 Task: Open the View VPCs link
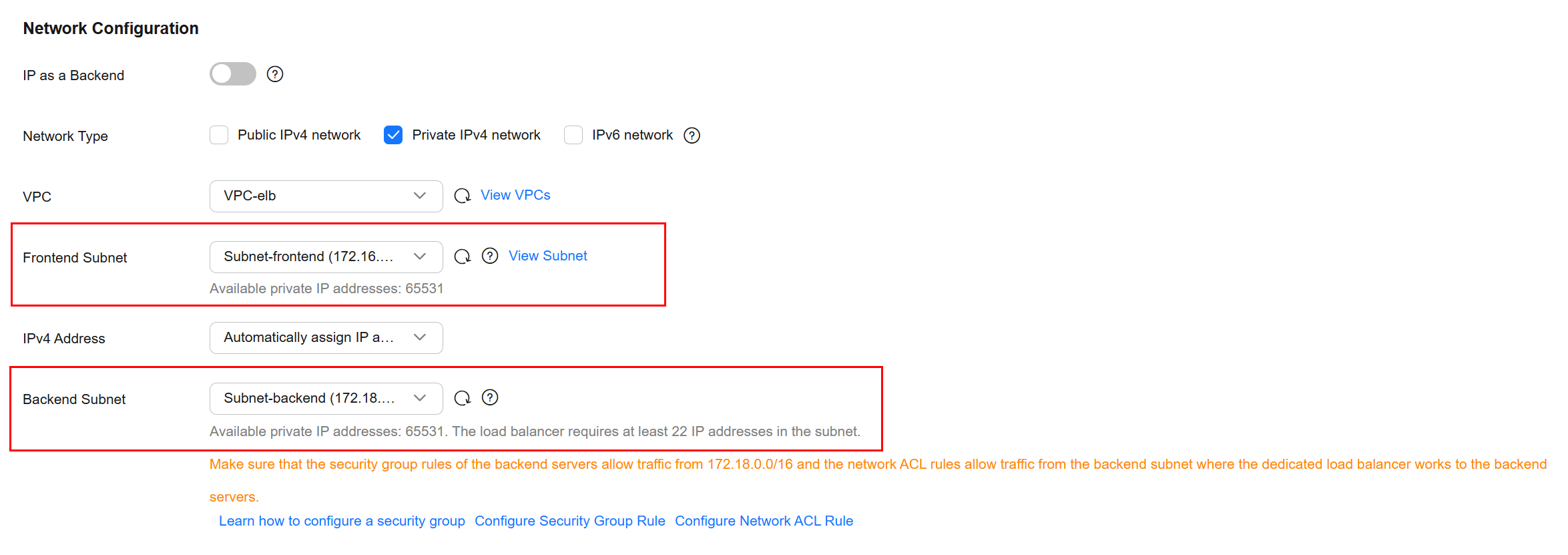515,195
